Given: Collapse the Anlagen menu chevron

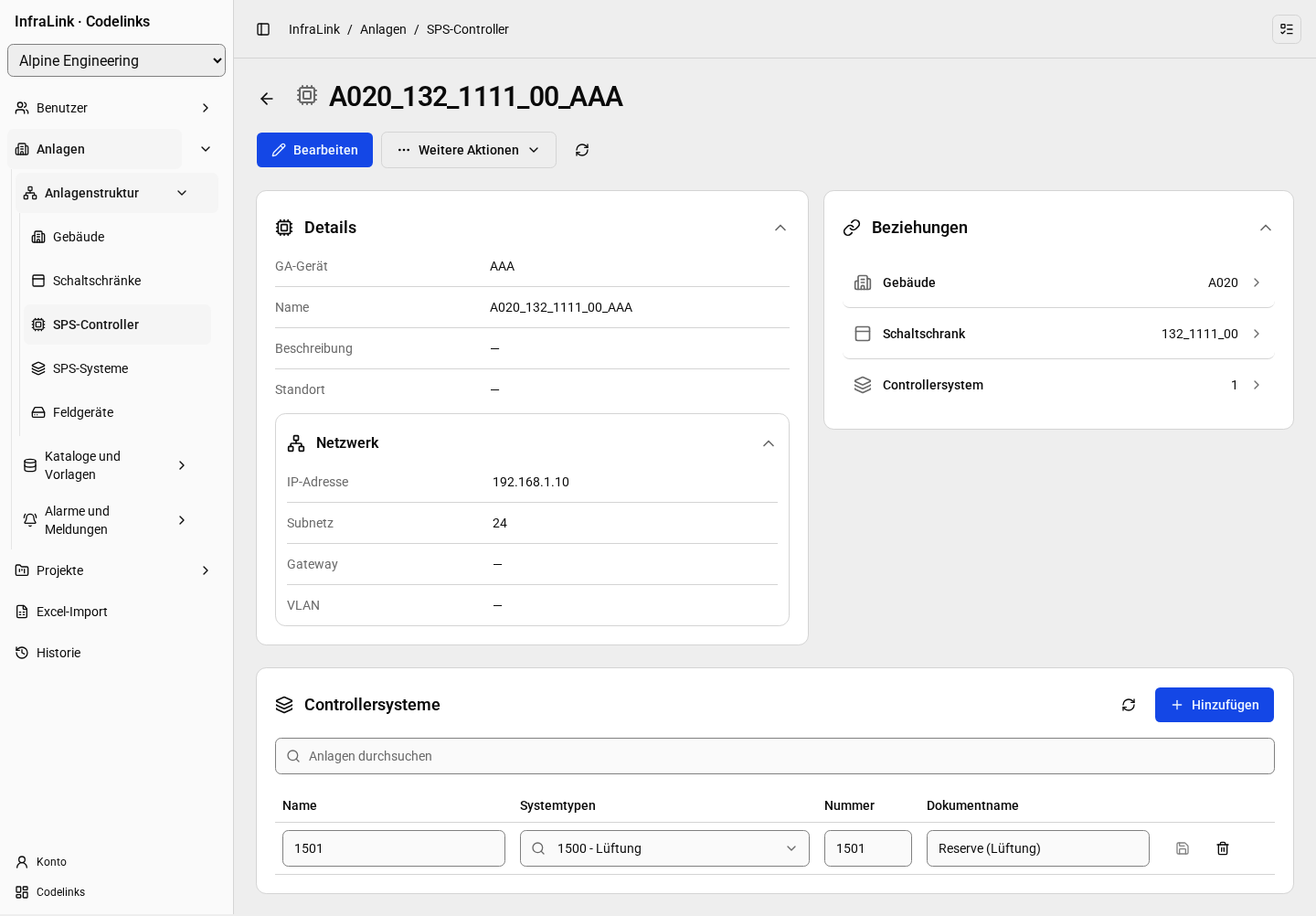Looking at the screenshot, I should click(206, 149).
